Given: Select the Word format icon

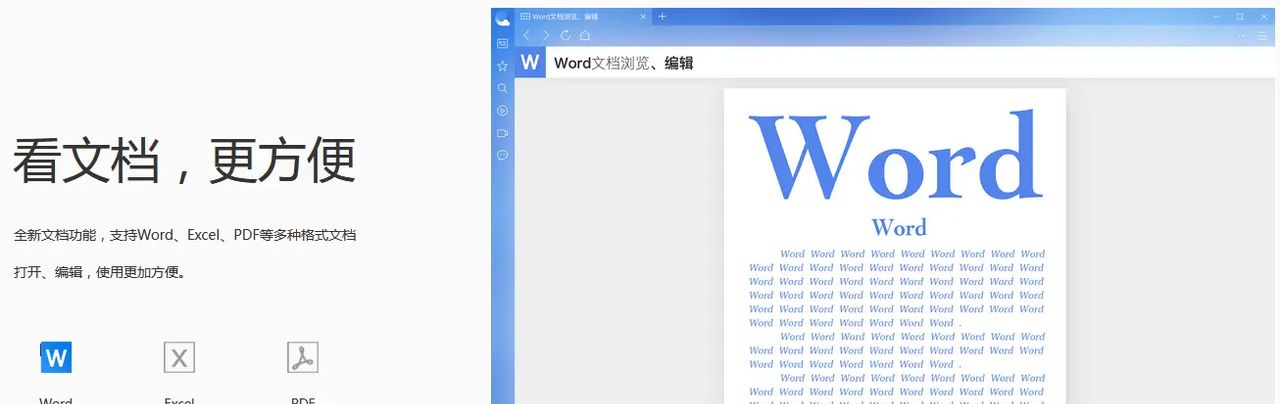Looking at the screenshot, I should (56, 357).
